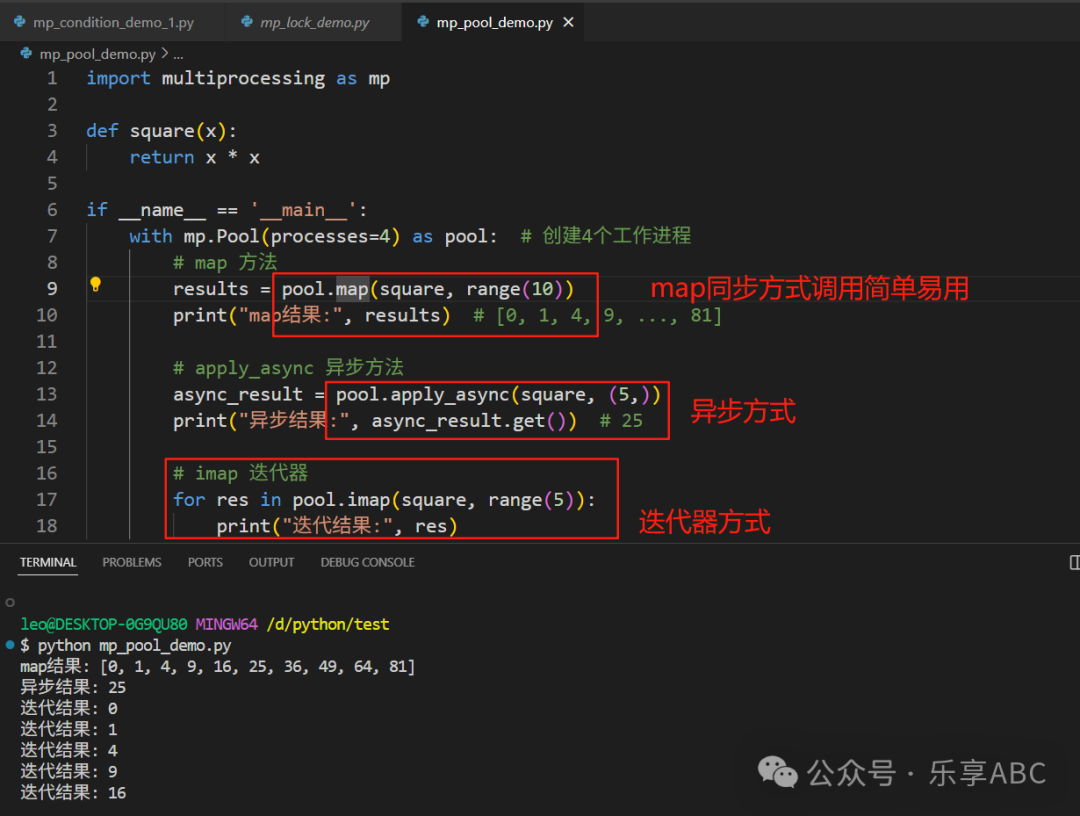This screenshot has width=1080, height=816.
Task: Click the '# map 方法' comment
Action: click(225, 262)
